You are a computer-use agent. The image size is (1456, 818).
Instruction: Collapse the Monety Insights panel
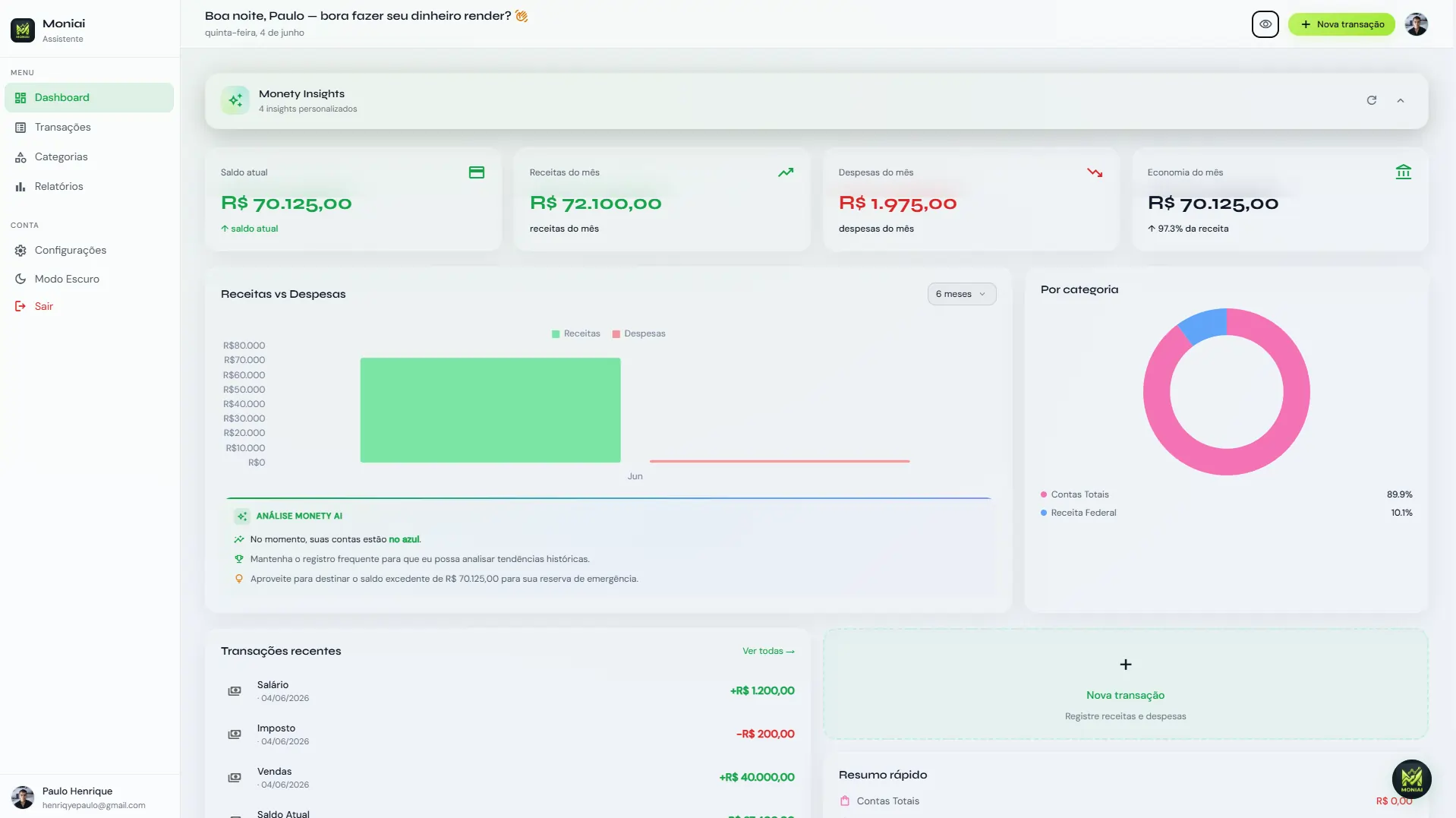coord(1401,100)
